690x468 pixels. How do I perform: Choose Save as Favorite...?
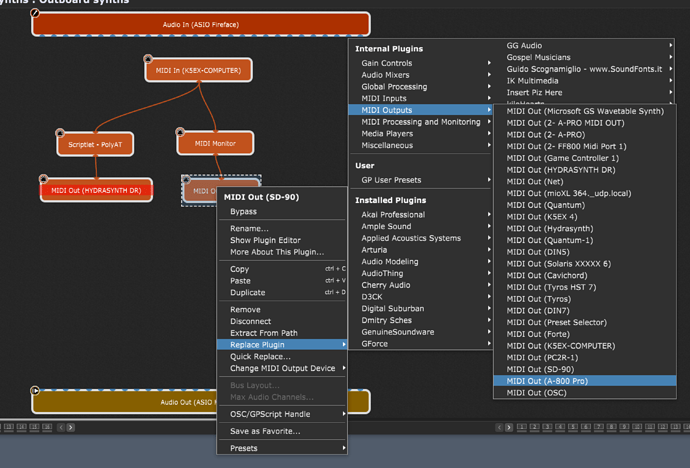click(x=282, y=431)
